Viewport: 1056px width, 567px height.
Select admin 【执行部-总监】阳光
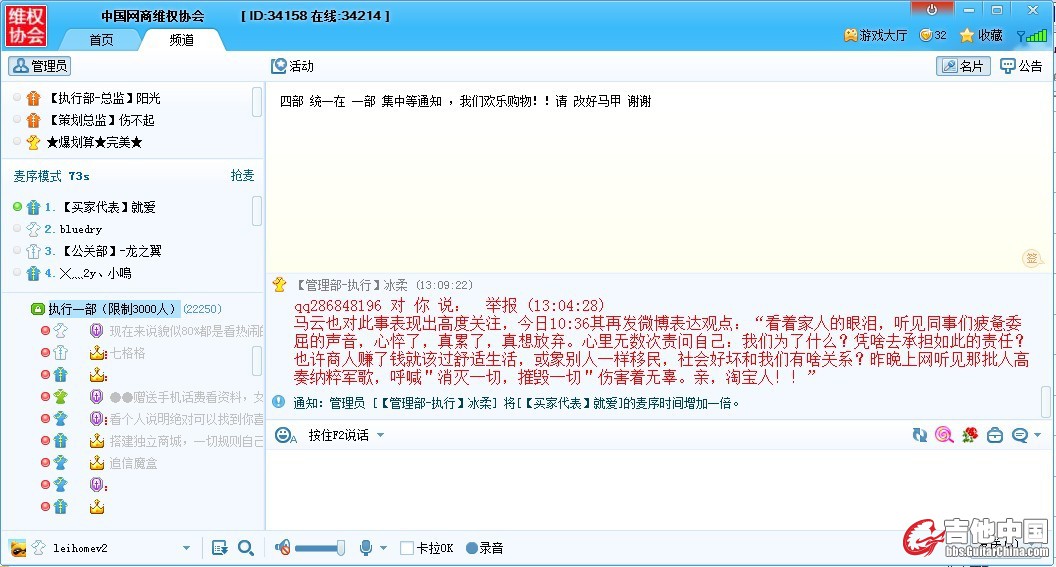pos(104,98)
